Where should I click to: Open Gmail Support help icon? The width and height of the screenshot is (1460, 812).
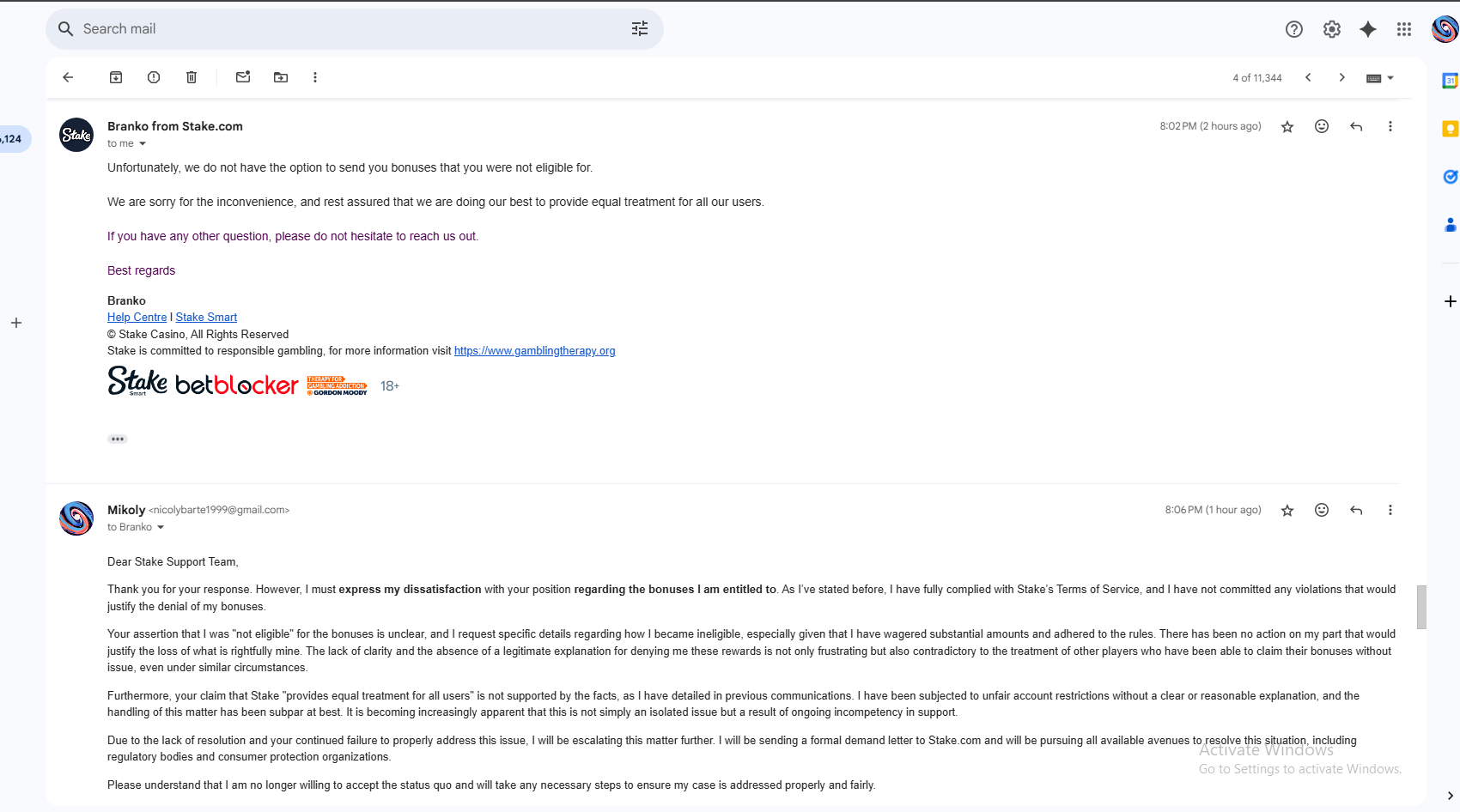tap(1294, 29)
